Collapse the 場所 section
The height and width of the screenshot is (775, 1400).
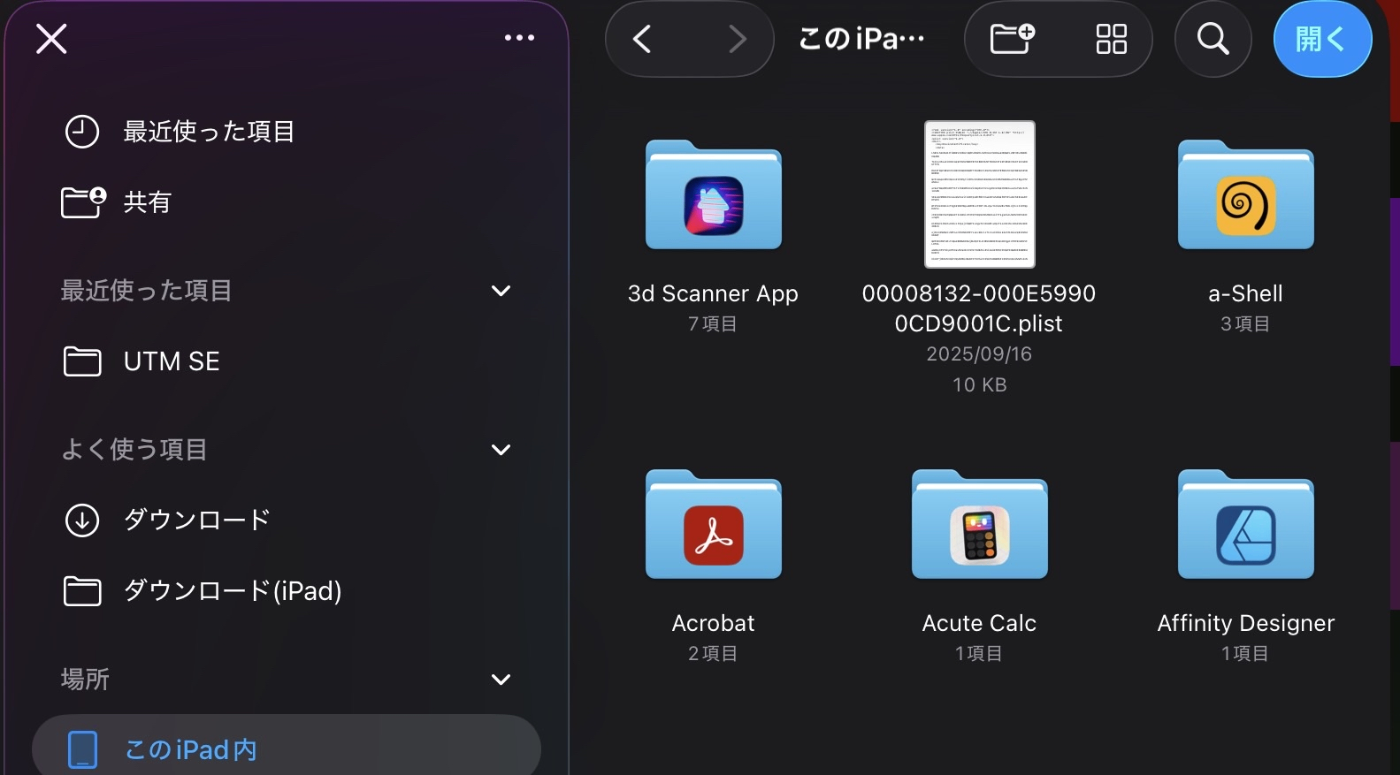coord(501,680)
